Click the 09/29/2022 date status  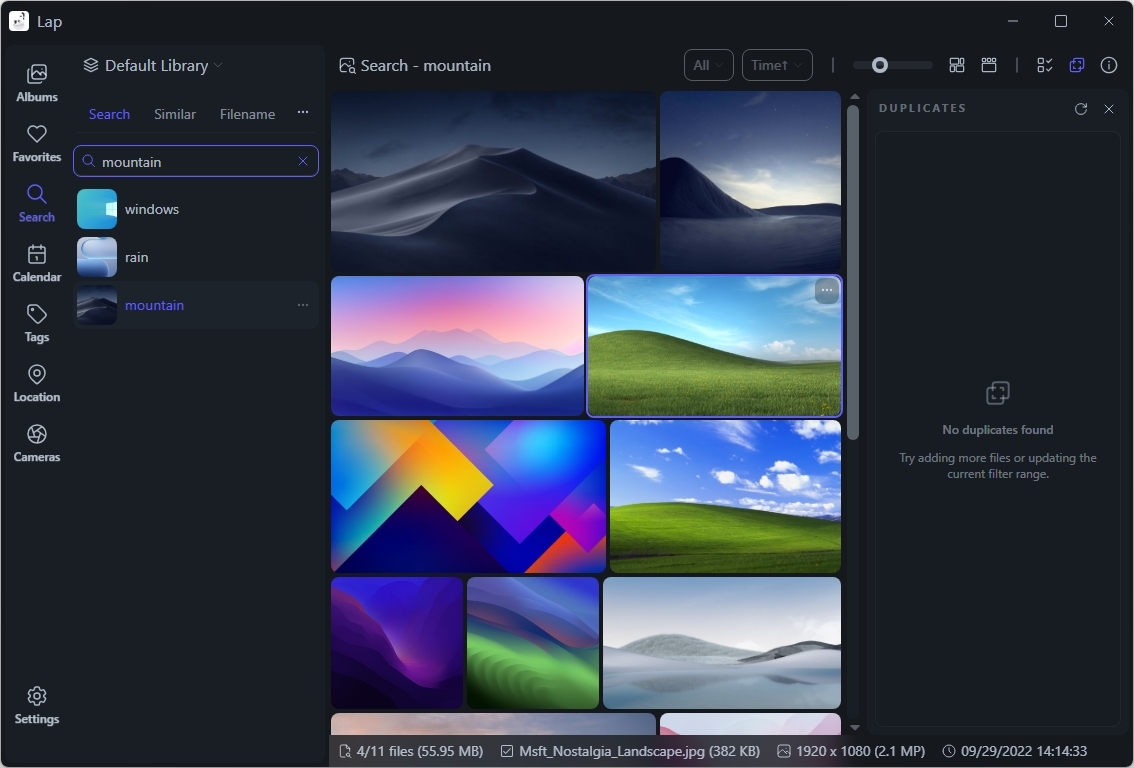click(1015, 751)
